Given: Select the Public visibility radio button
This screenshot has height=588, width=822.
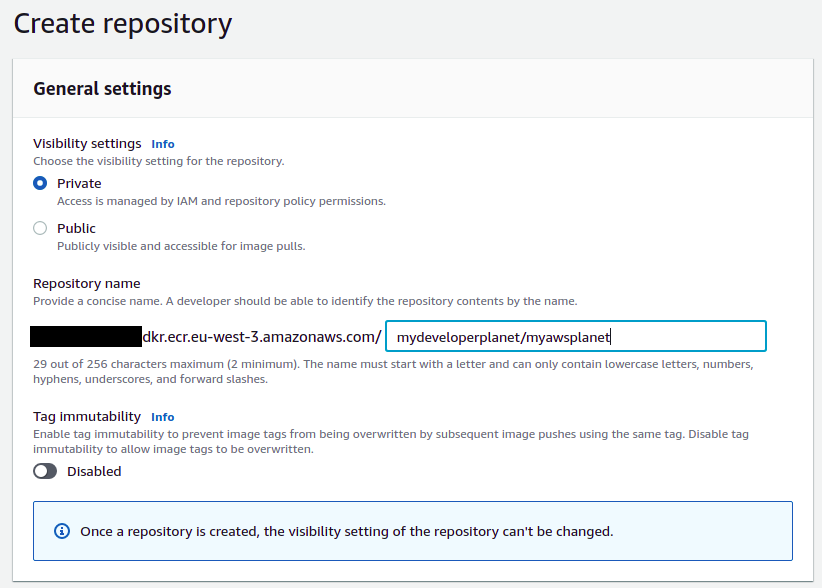Looking at the screenshot, I should (x=38, y=228).
